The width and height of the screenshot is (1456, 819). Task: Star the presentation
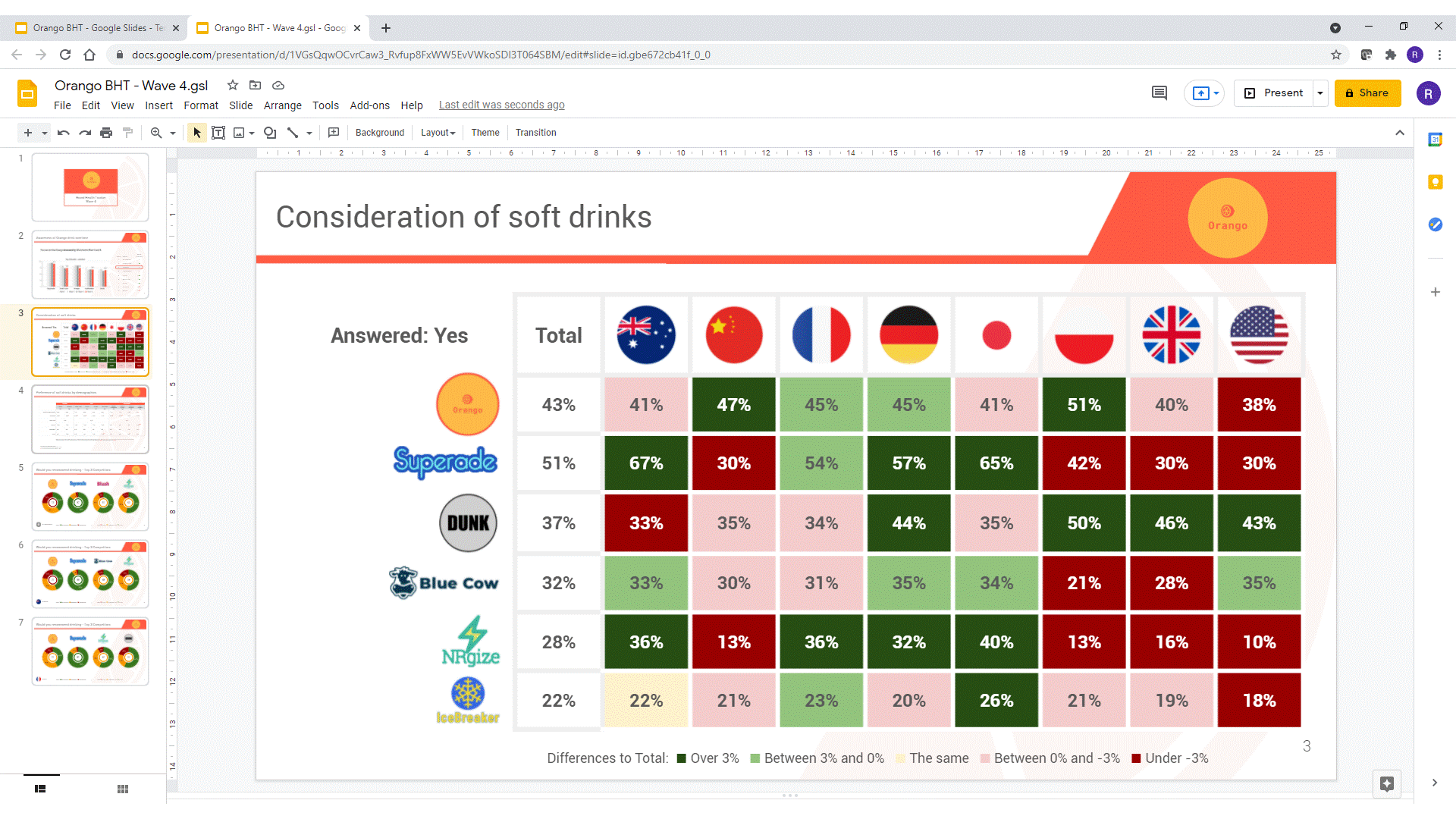coord(233,86)
